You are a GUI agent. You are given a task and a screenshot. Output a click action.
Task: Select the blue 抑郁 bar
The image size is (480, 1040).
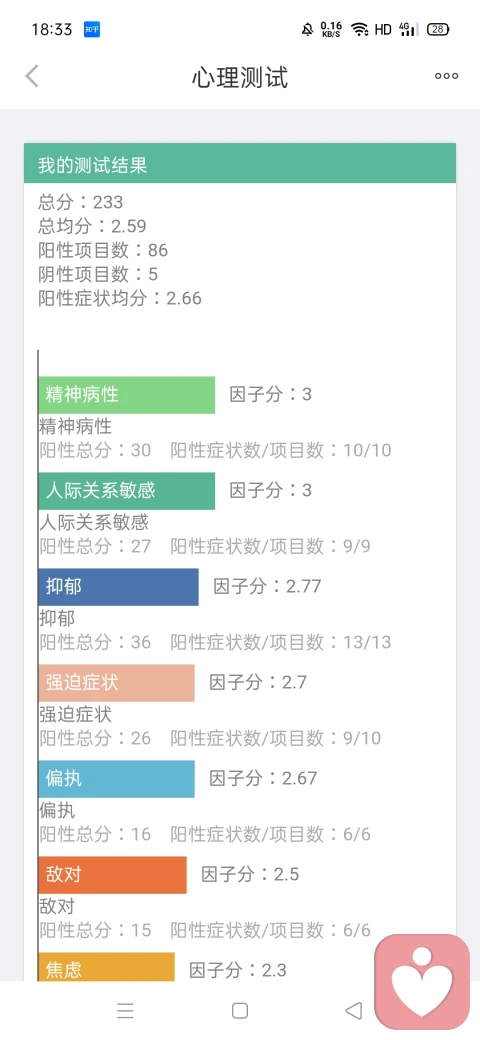pyautogui.click(x=118, y=586)
